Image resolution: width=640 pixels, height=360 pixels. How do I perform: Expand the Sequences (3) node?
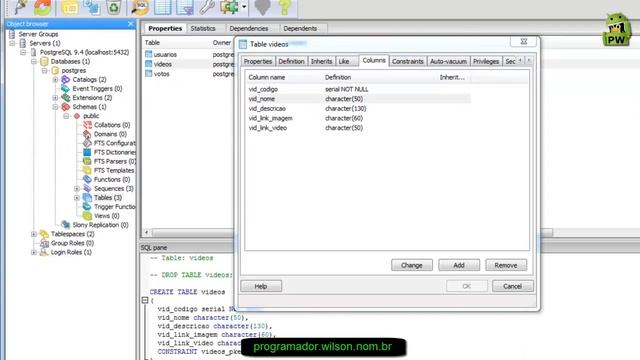tap(77, 189)
